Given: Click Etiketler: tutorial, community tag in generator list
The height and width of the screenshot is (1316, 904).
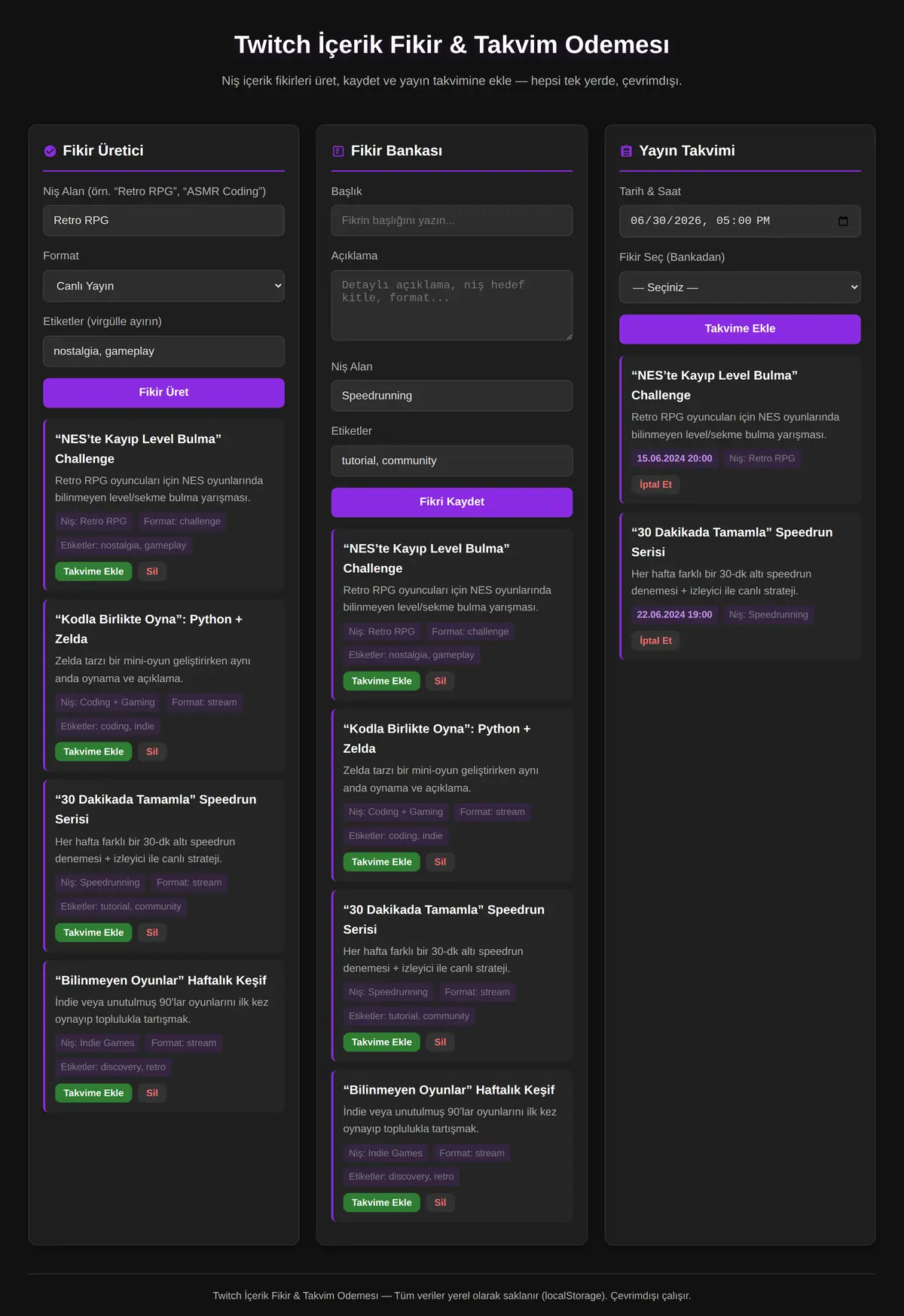Looking at the screenshot, I should (121, 906).
